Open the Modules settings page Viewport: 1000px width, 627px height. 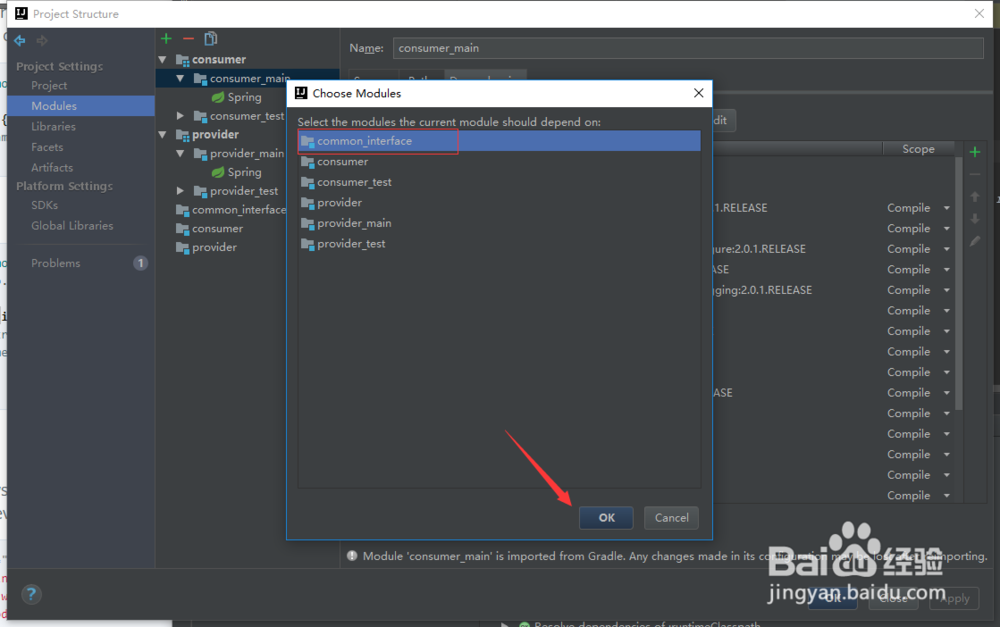tap(81, 106)
